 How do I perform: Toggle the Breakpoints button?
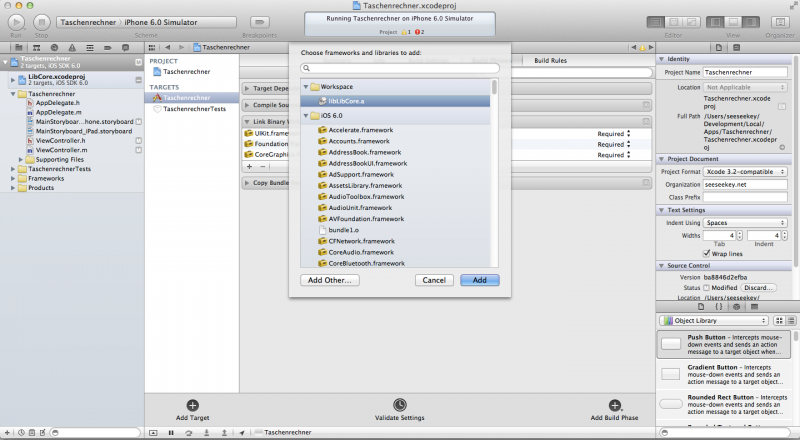[x=260, y=21]
